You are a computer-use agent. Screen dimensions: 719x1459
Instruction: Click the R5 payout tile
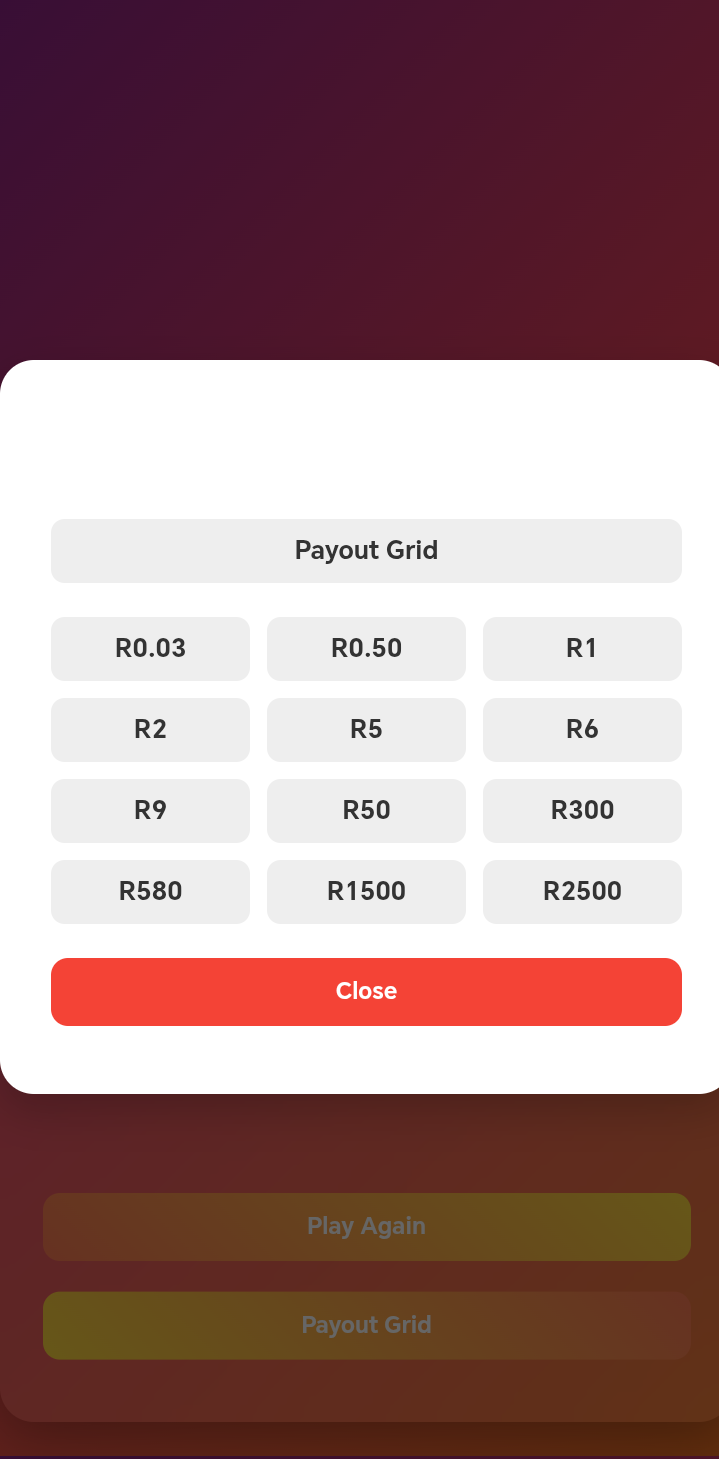point(366,730)
